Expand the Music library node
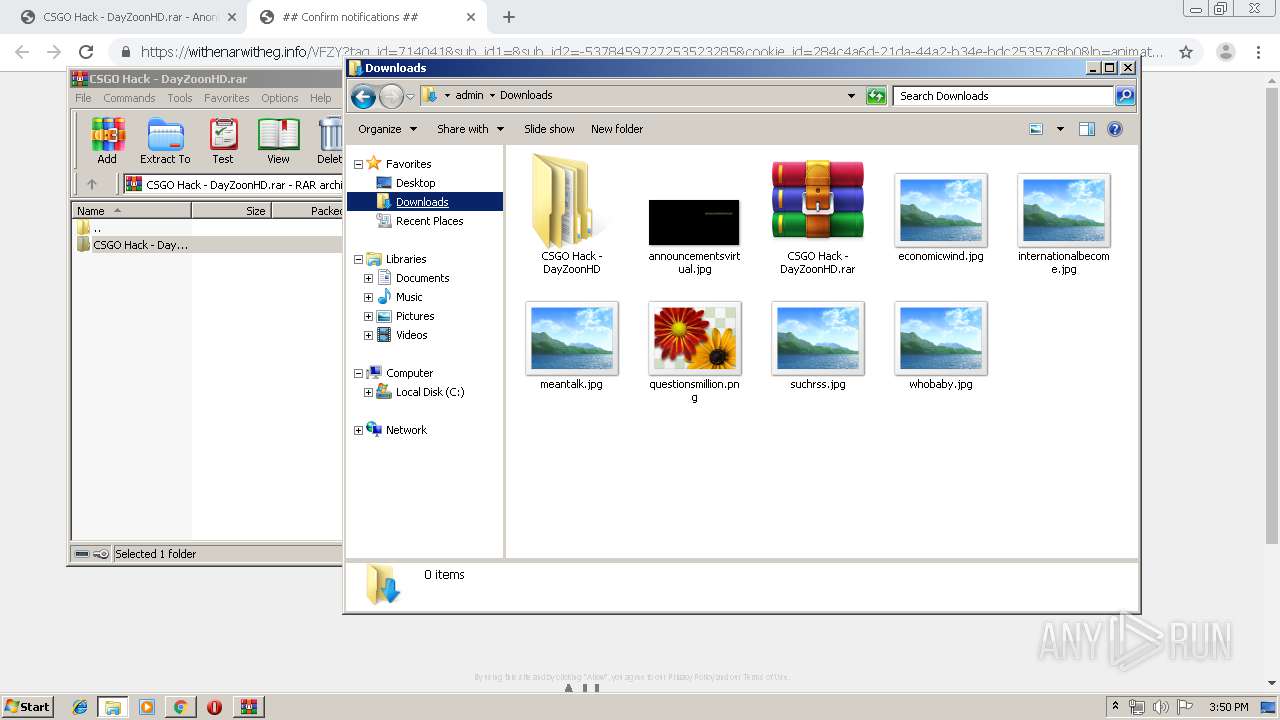The height and width of the screenshot is (720, 1280). pos(368,297)
